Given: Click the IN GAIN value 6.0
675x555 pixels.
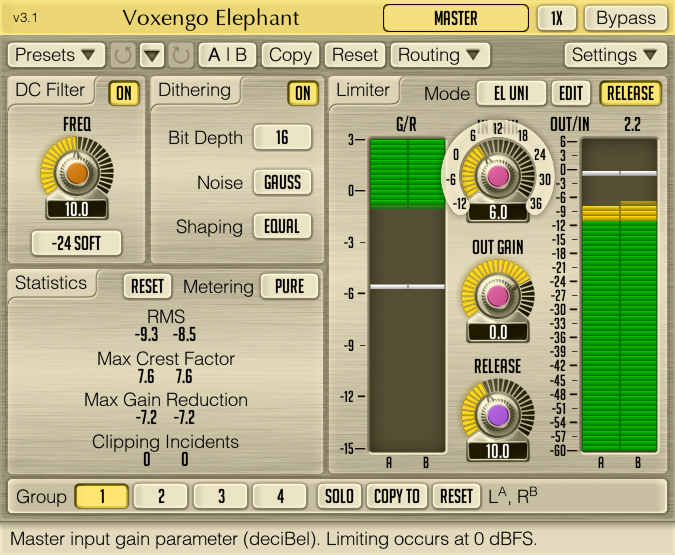Looking at the screenshot, I should [x=498, y=212].
